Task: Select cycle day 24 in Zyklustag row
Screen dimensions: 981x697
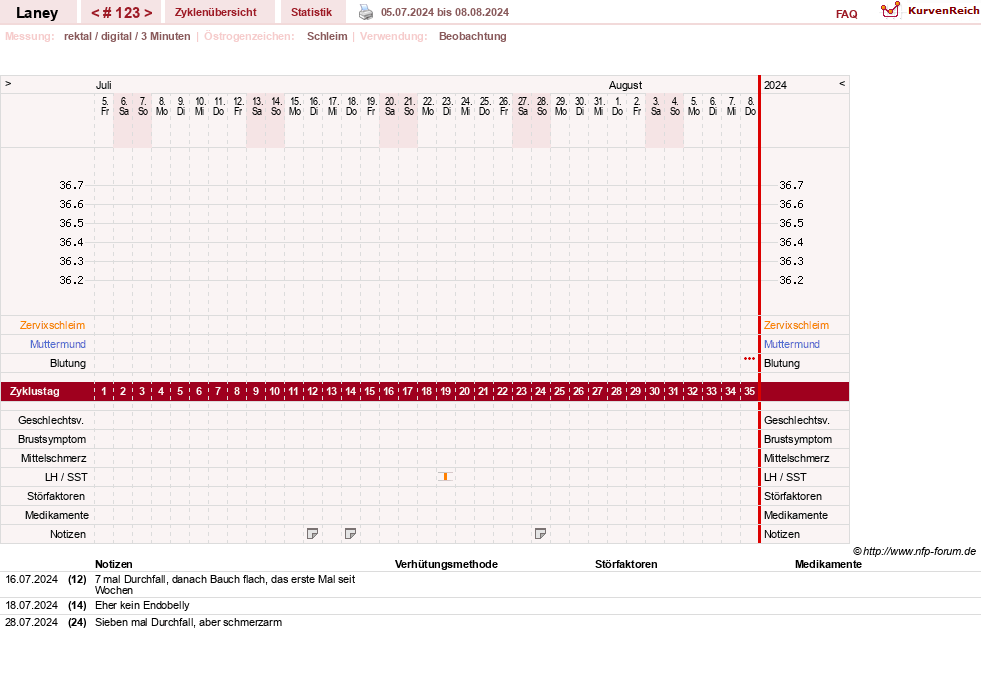Action: 541,392
